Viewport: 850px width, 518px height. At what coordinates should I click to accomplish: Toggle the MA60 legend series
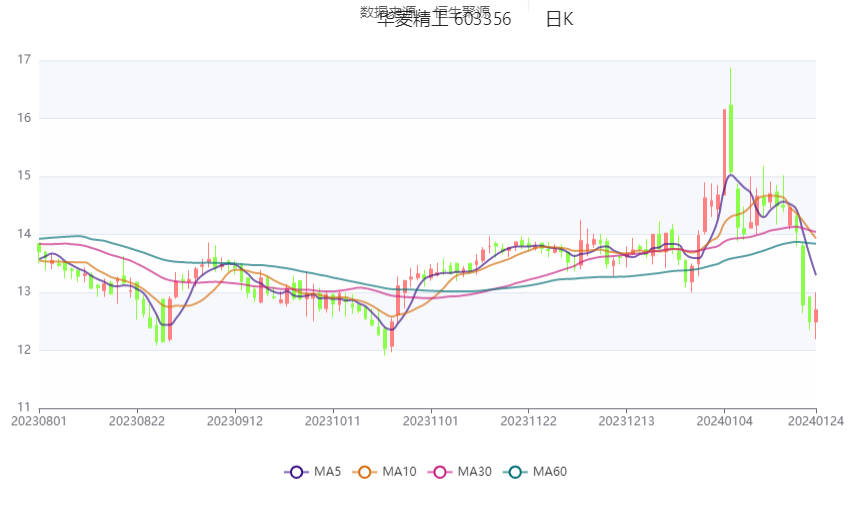coord(535,472)
